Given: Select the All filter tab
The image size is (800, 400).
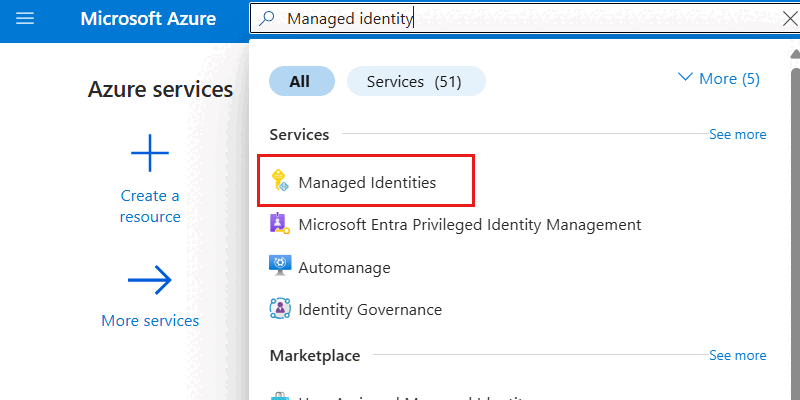Looking at the screenshot, I should pos(300,81).
